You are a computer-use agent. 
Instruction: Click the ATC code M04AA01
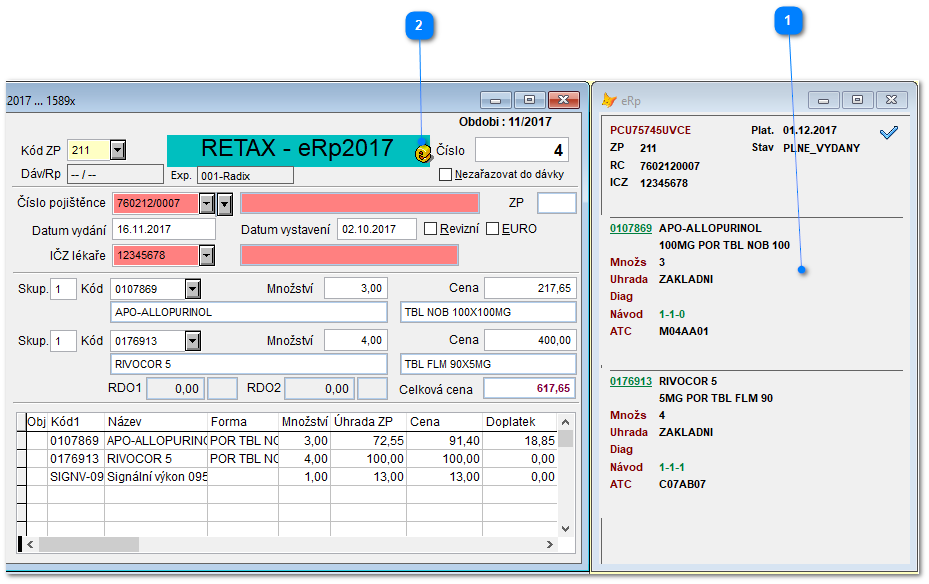click(x=684, y=331)
